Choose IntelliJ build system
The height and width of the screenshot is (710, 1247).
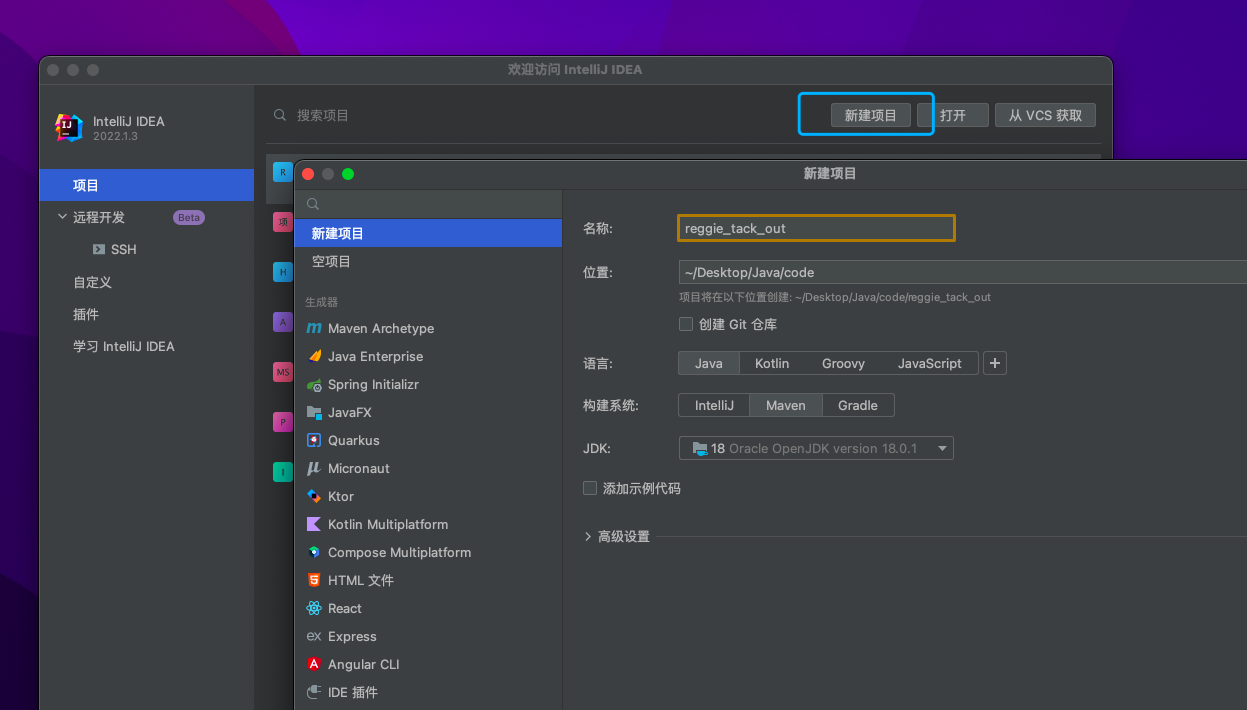point(714,405)
